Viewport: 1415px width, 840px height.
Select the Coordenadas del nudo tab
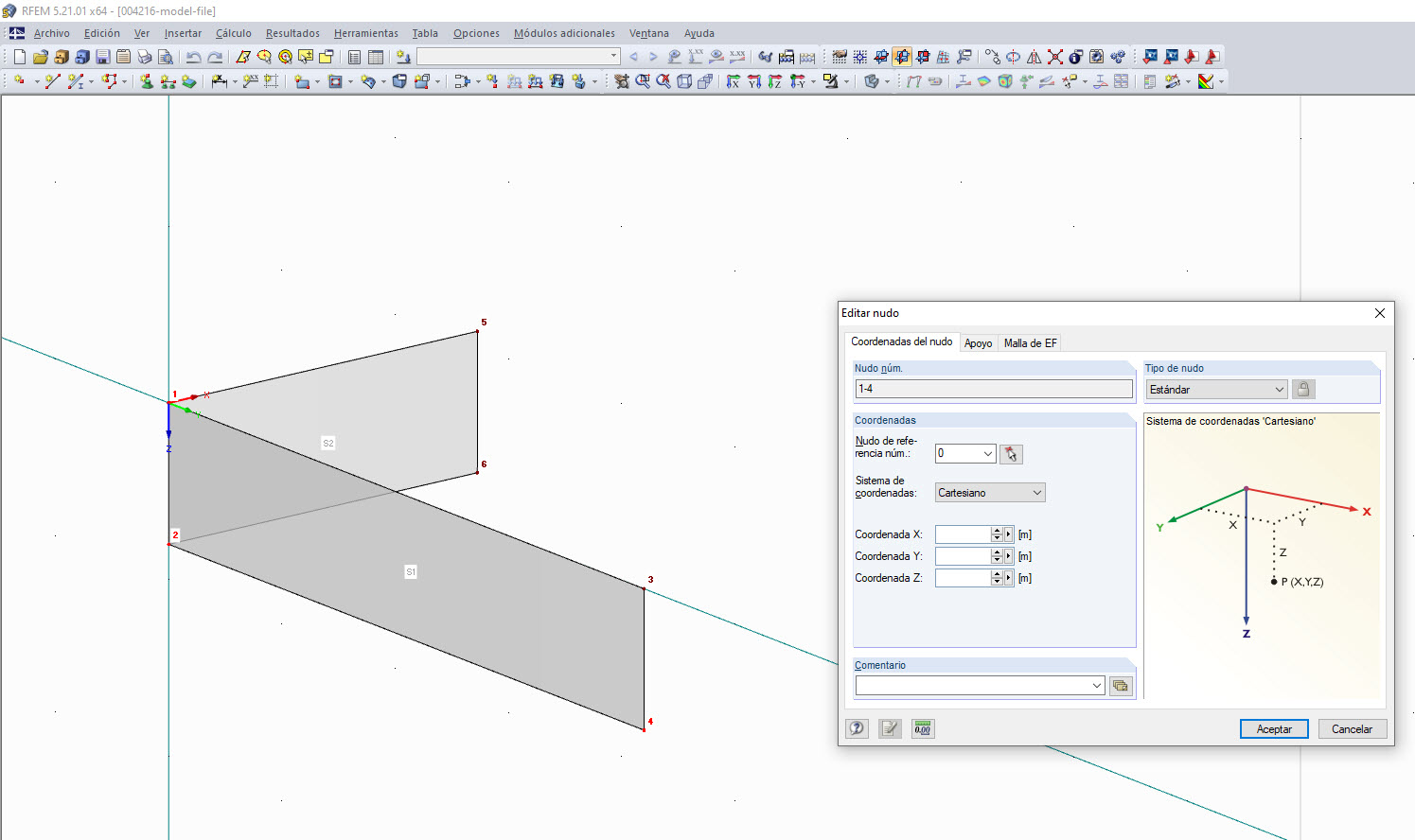pos(902,341)
